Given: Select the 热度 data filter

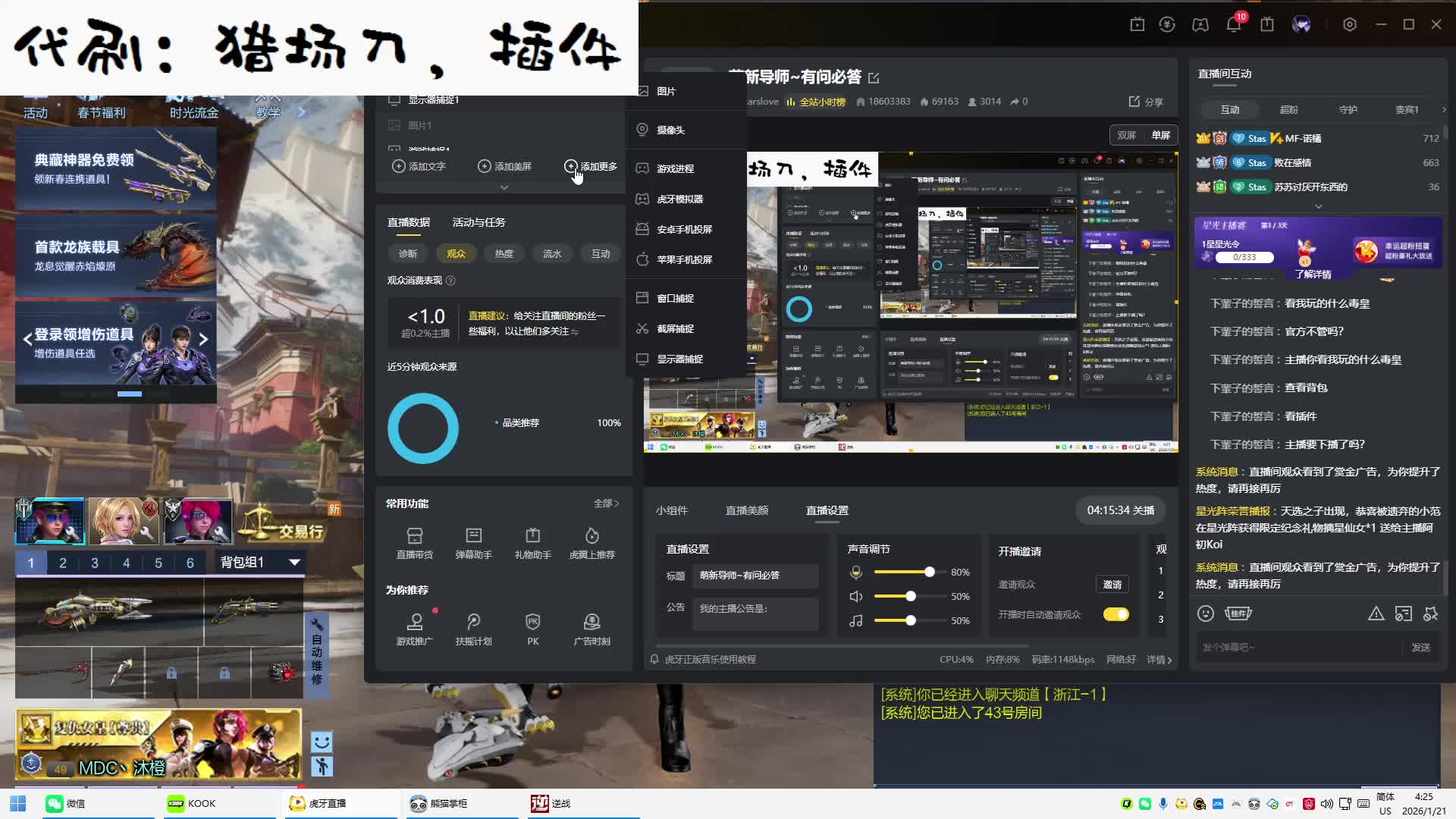Looking at the screenshot, I should pos(504,253).
